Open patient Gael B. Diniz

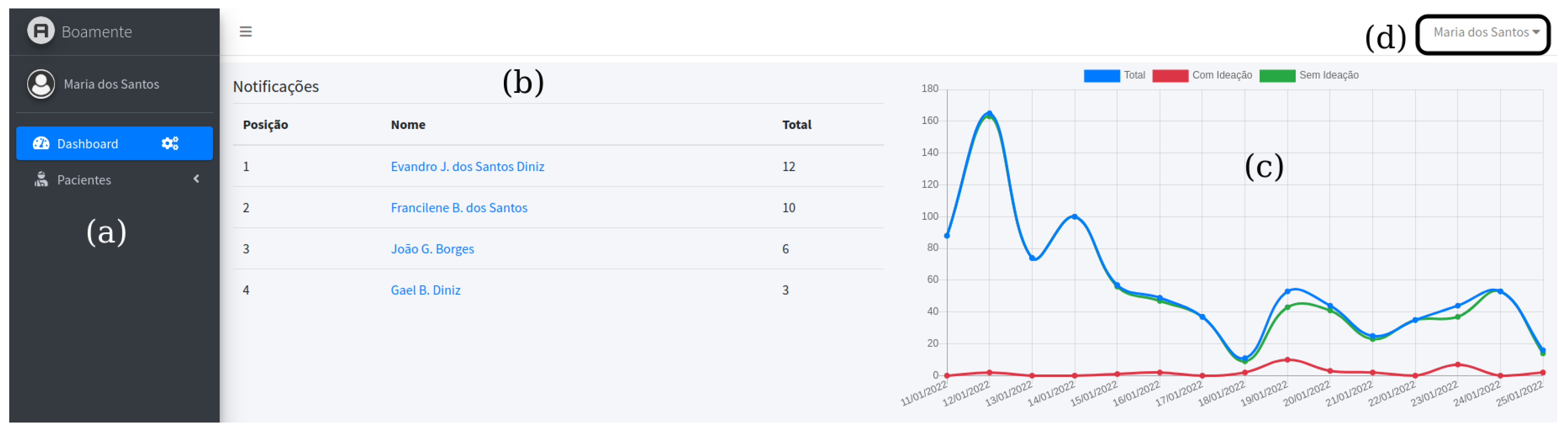pyautogui.click(x=425, y=290)
